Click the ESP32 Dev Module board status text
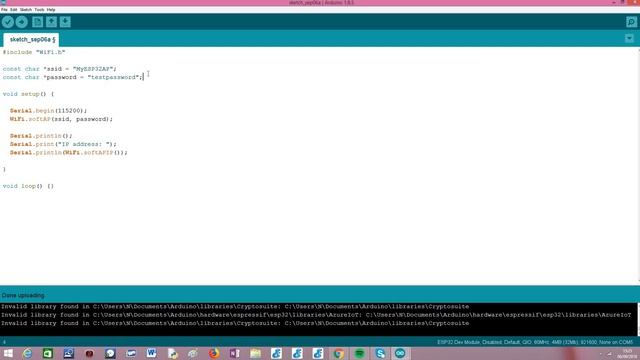This screenshot has width=640, height=360. coord(535,342)
